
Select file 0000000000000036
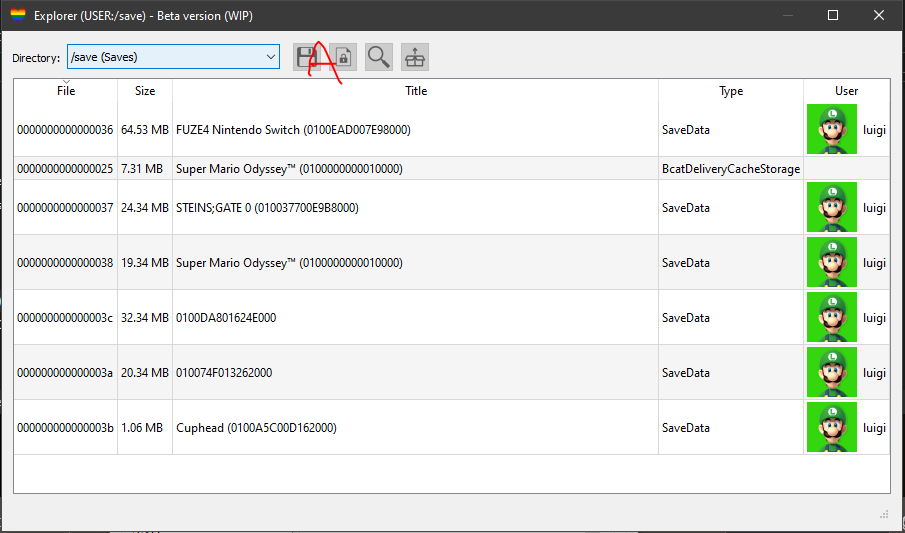pyautogui.click(x=65, y=130)
